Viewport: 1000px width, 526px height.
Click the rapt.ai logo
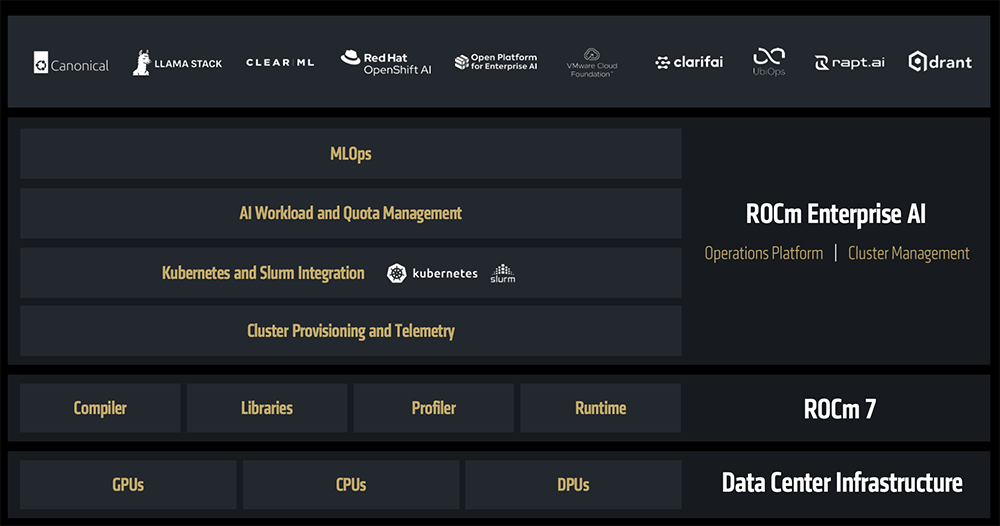click(850, 62)
